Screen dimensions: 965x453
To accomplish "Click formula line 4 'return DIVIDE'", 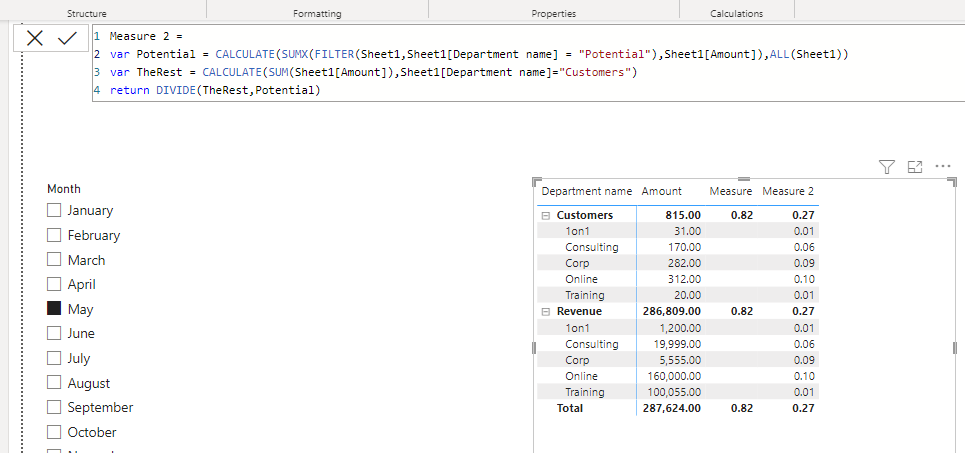I will (x=215, y=90).
